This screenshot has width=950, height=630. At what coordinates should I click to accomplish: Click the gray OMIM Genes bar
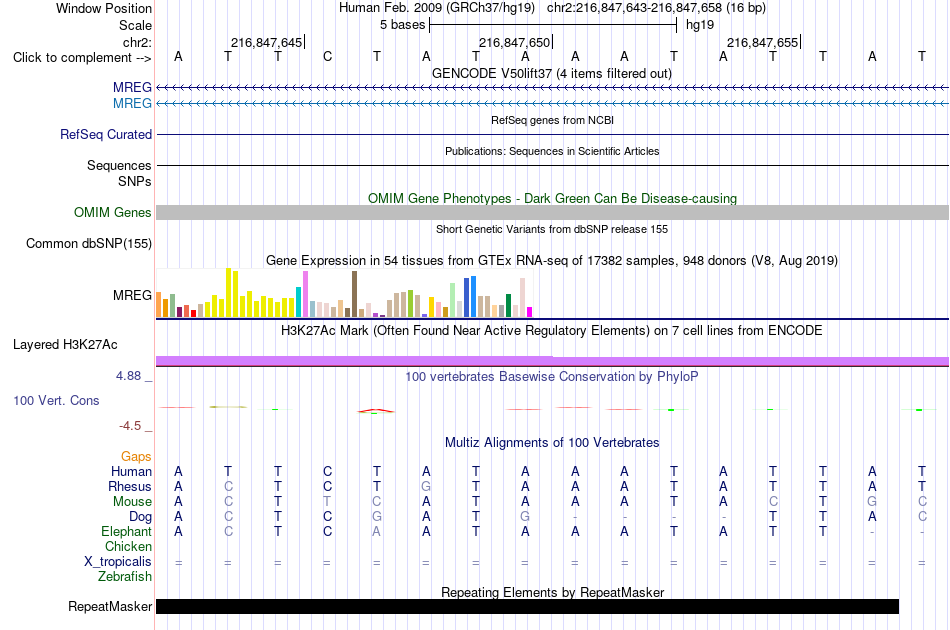click(x=552, y=212)
